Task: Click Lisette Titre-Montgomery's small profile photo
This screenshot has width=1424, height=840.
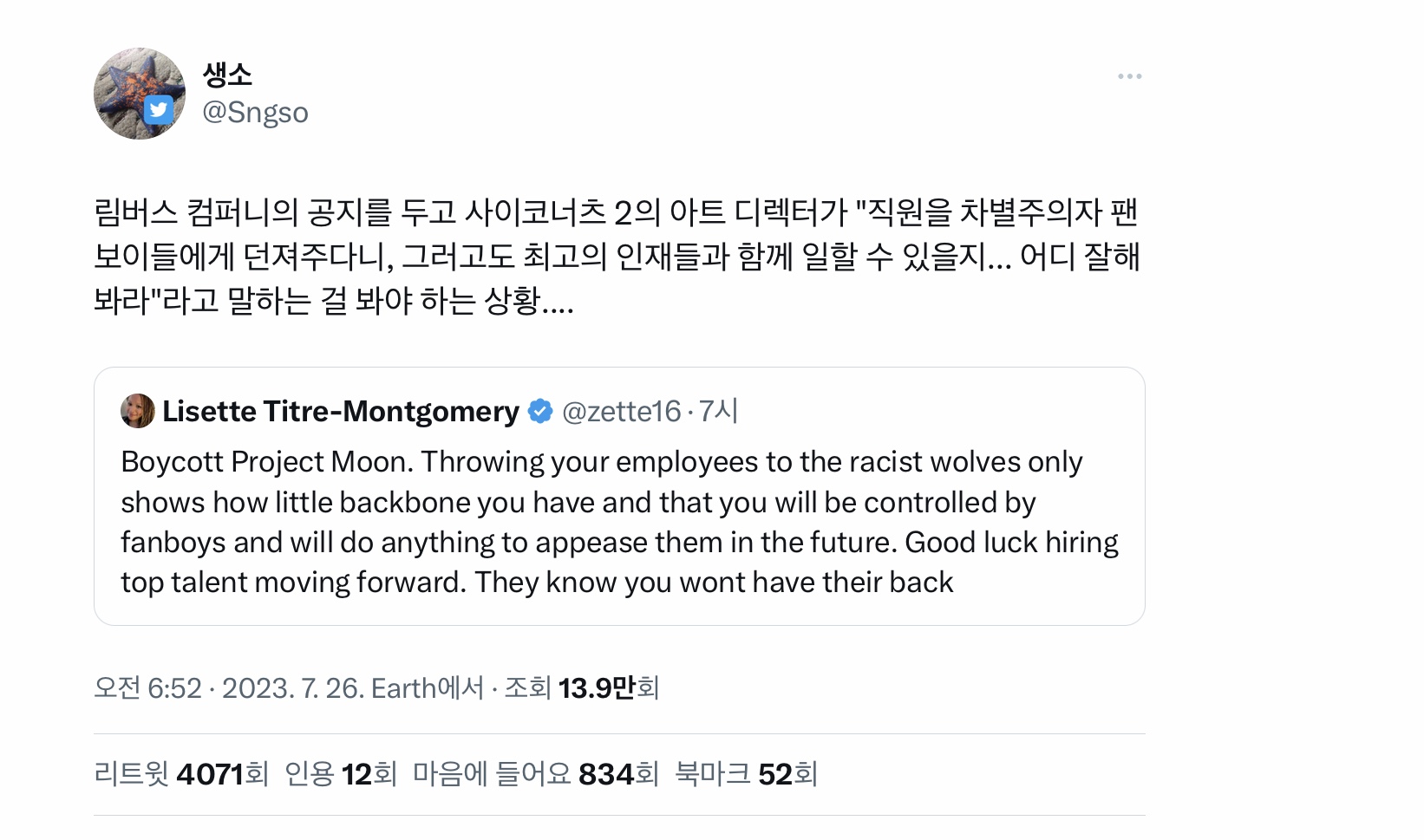Action: 138,411
